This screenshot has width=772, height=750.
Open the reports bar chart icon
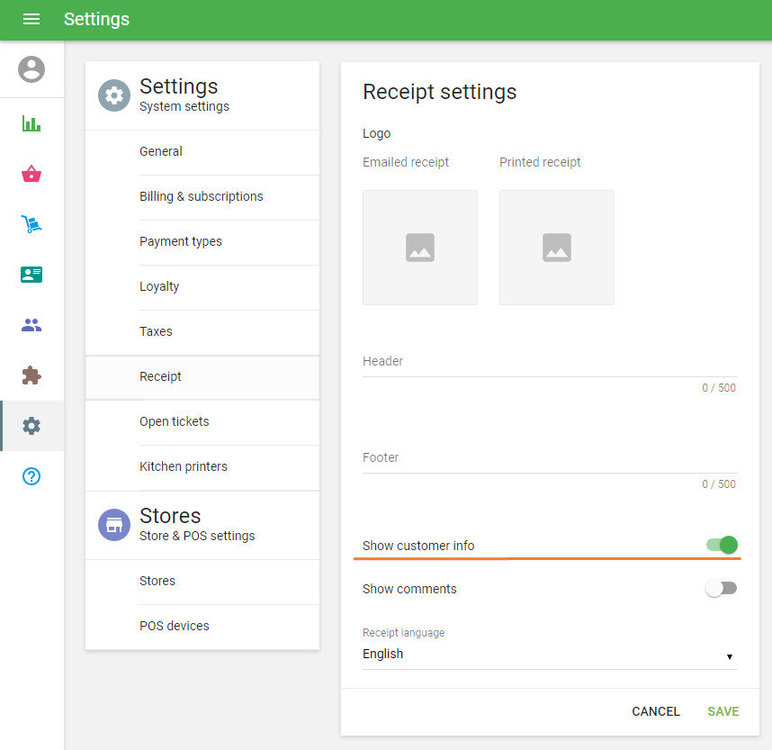click(x=32, y=124)
